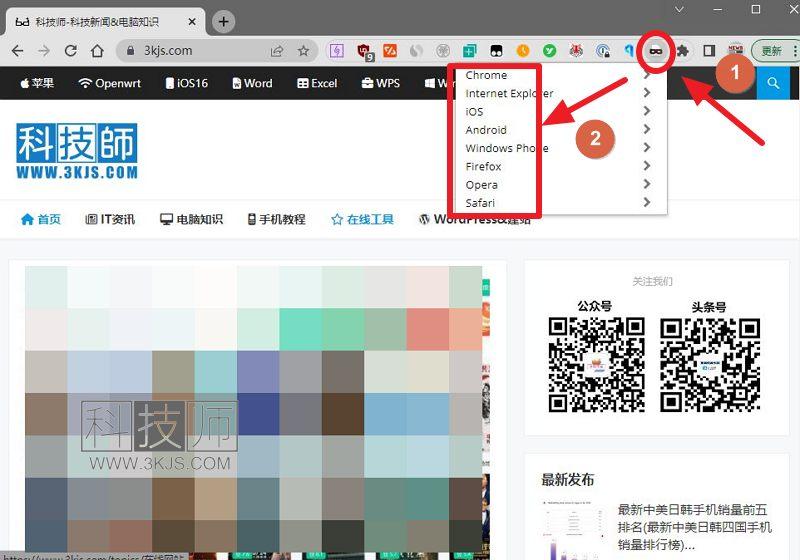Expand the Safari submenu arrow
Viewport: 800px width, 560px height.
(x=646, y=202)
